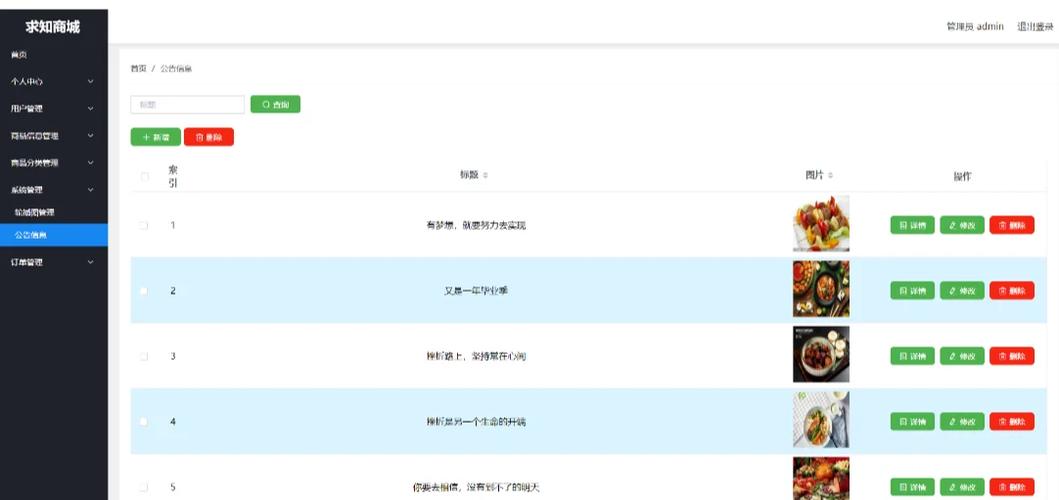Open 详情 for index 5 announcement
1059x500 pixels.
pyautogui.click(x=912, y=487)
